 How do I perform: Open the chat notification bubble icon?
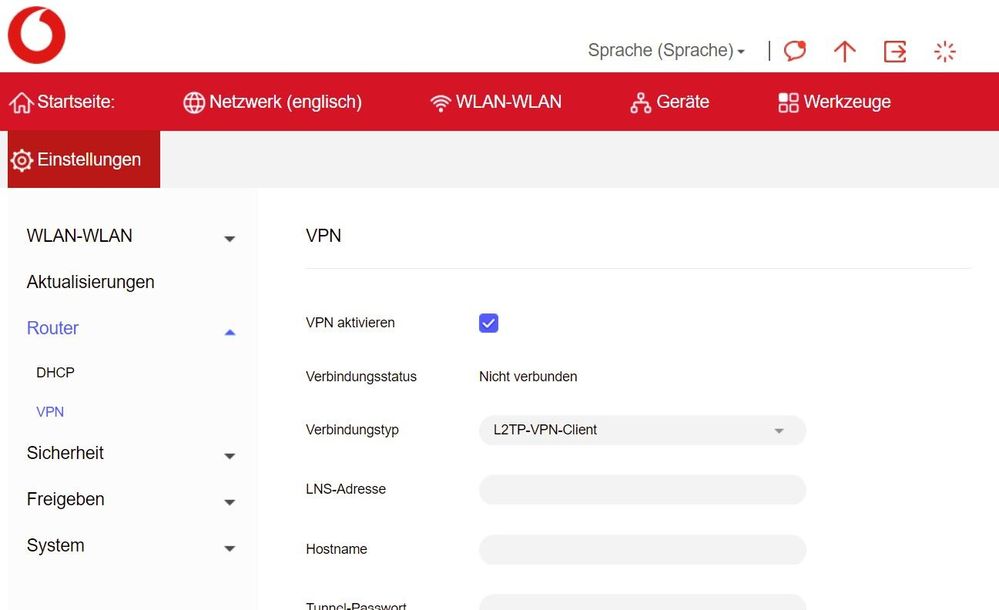click(x=794, y=50)
